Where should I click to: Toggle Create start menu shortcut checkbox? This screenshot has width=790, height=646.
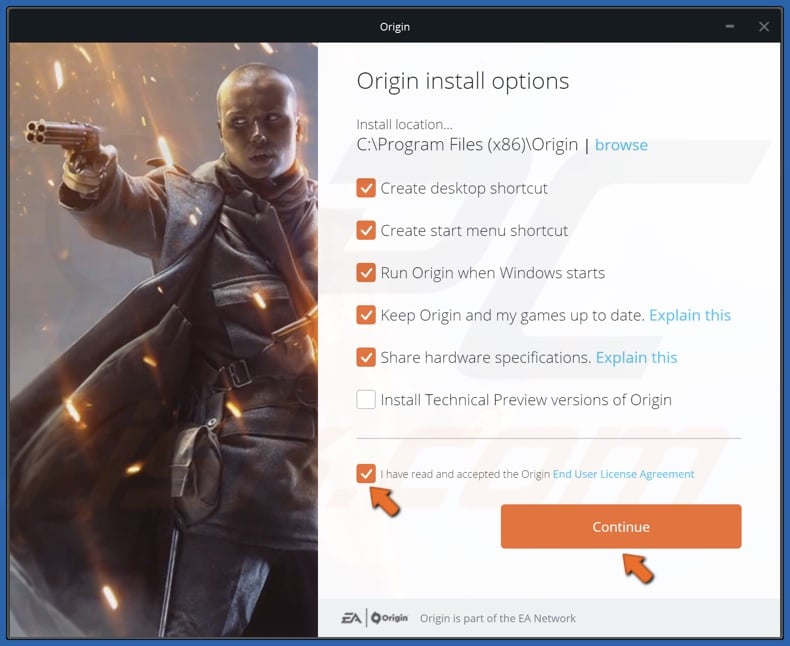(x=366, y=230)
